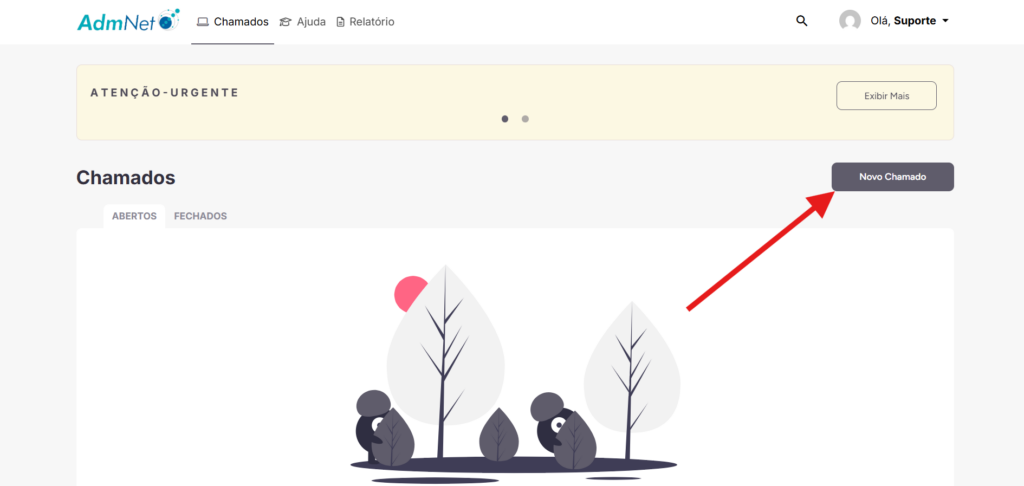
Task: Click the empty-state trees illustration
Action: click(515, 374)
